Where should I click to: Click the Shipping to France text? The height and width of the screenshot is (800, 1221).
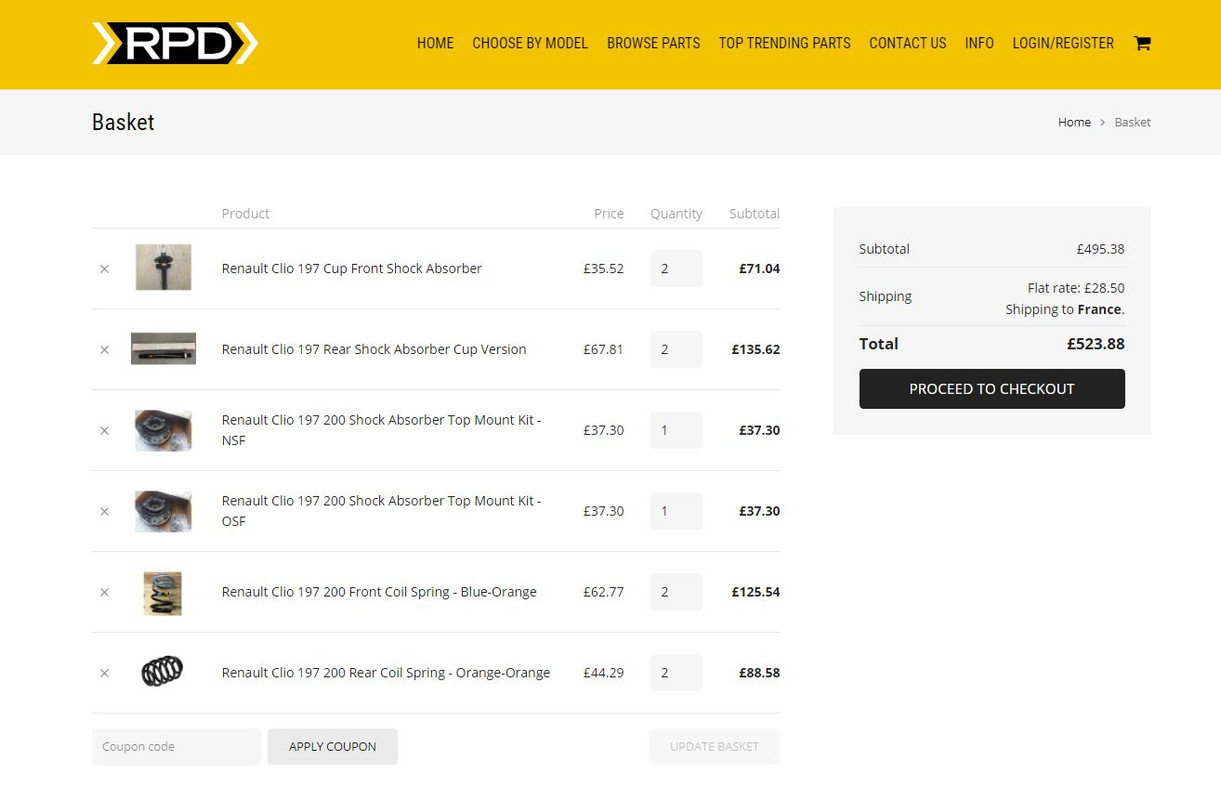[1065, 310]
